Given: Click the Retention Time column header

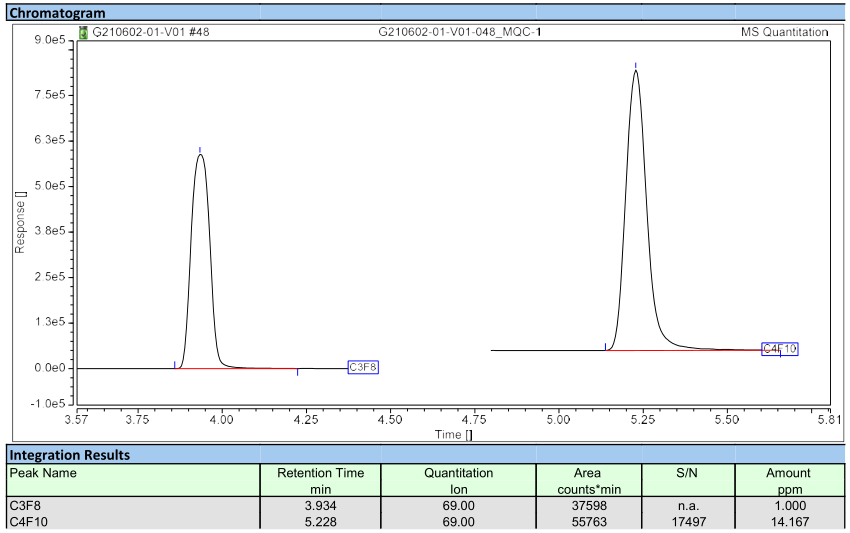Looking at the screenshot, I should tap(320, 480).
